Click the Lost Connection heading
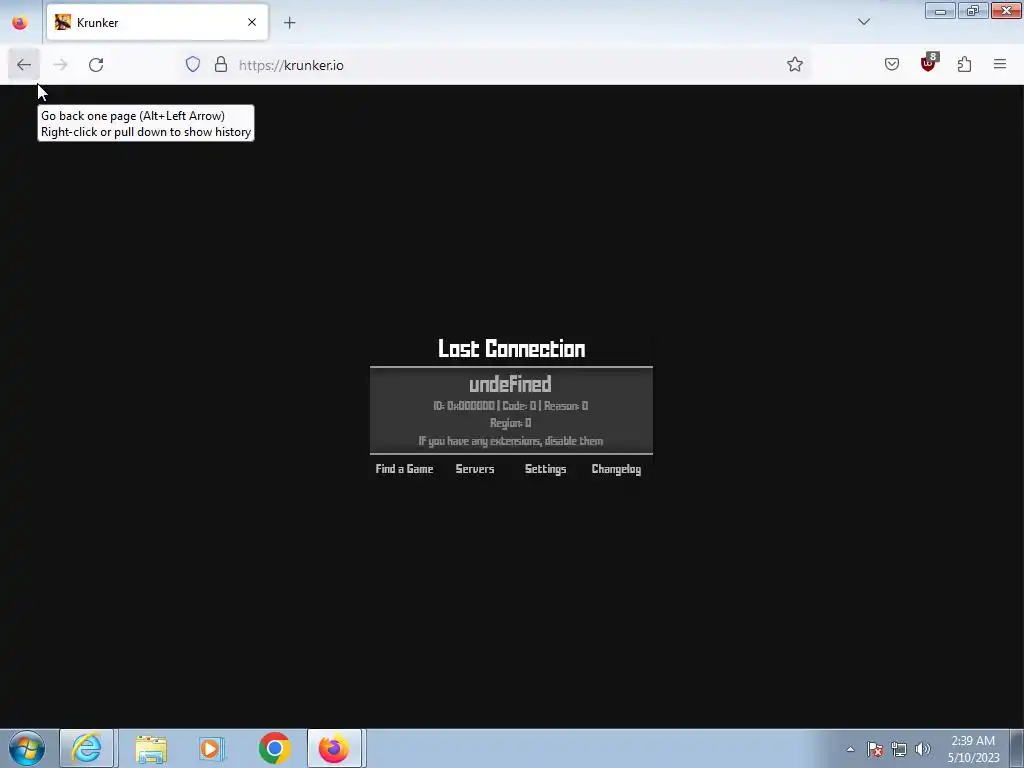The height and width of the screenshot is (768, 1024). tap(511, 349)
